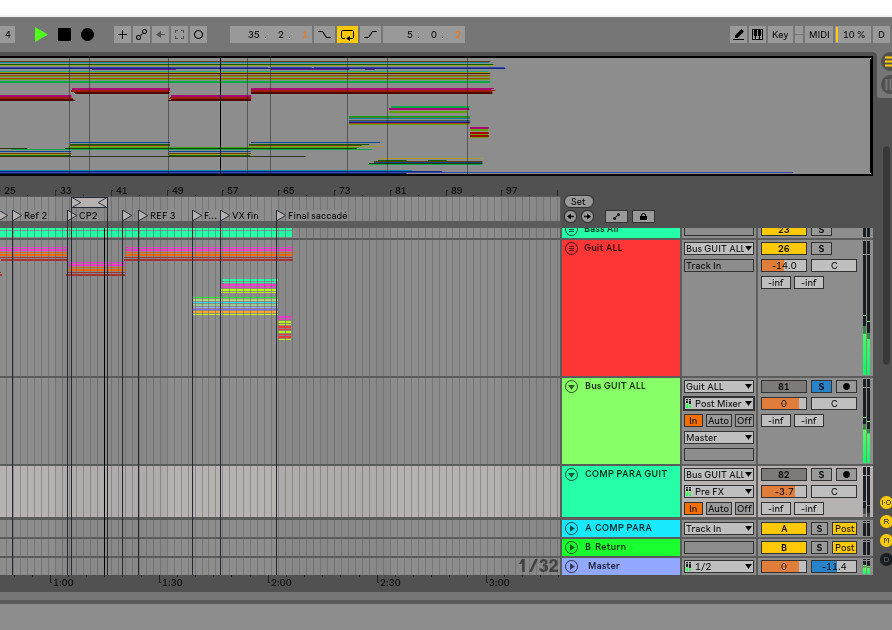Start playback with the green Play button
The height and width of the screenshot is (630, 892).
click(40, 35)
